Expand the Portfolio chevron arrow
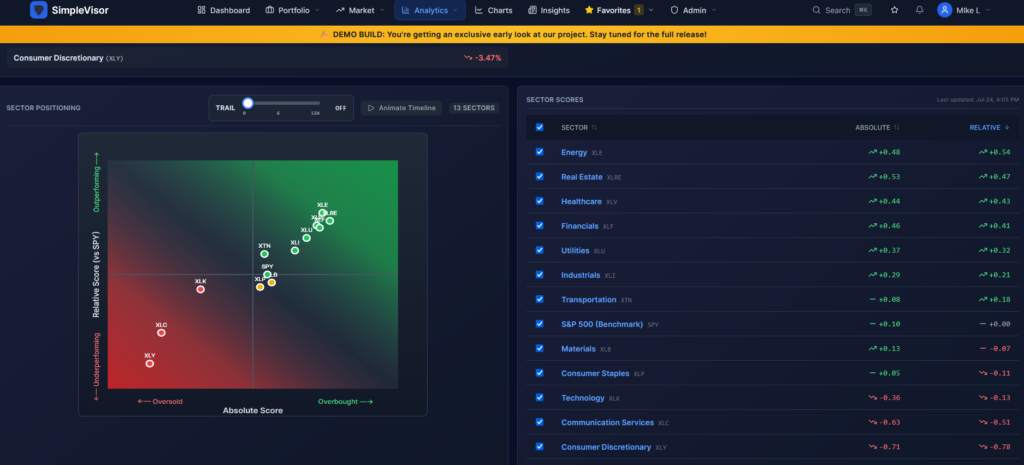 317,10
